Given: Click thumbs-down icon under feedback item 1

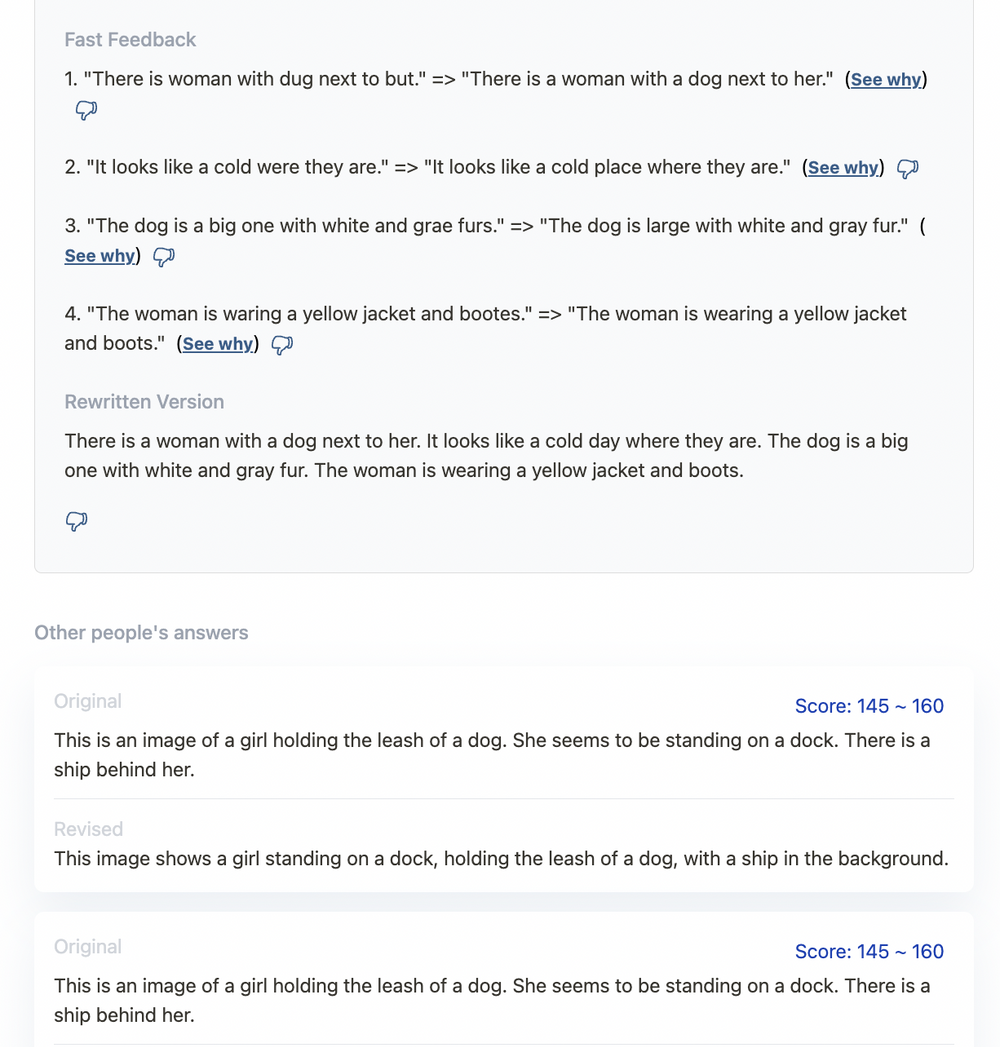Looking at the screenshot, I should click(85, 110).
